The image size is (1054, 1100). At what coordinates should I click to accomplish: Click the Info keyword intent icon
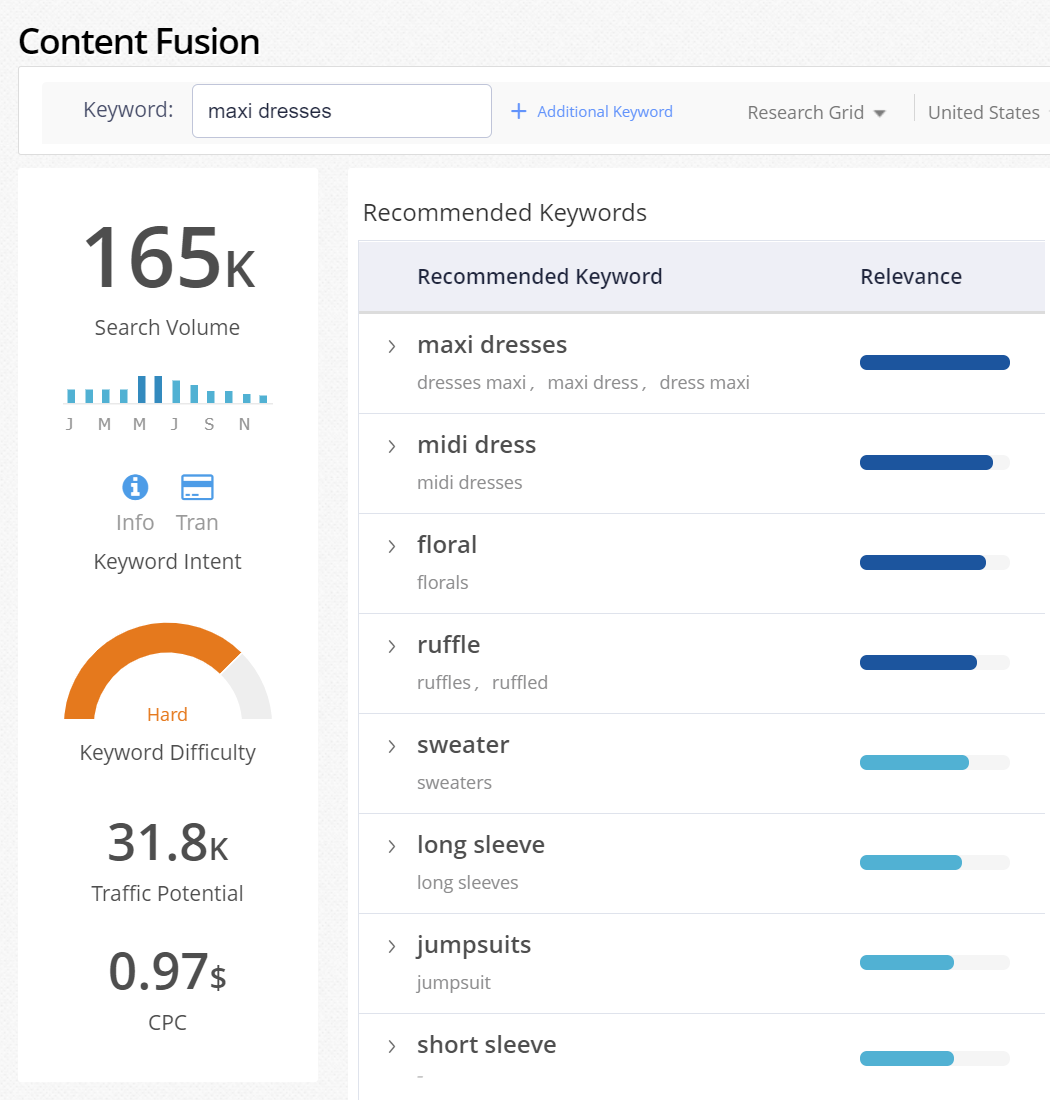click(x=135, y=487)
